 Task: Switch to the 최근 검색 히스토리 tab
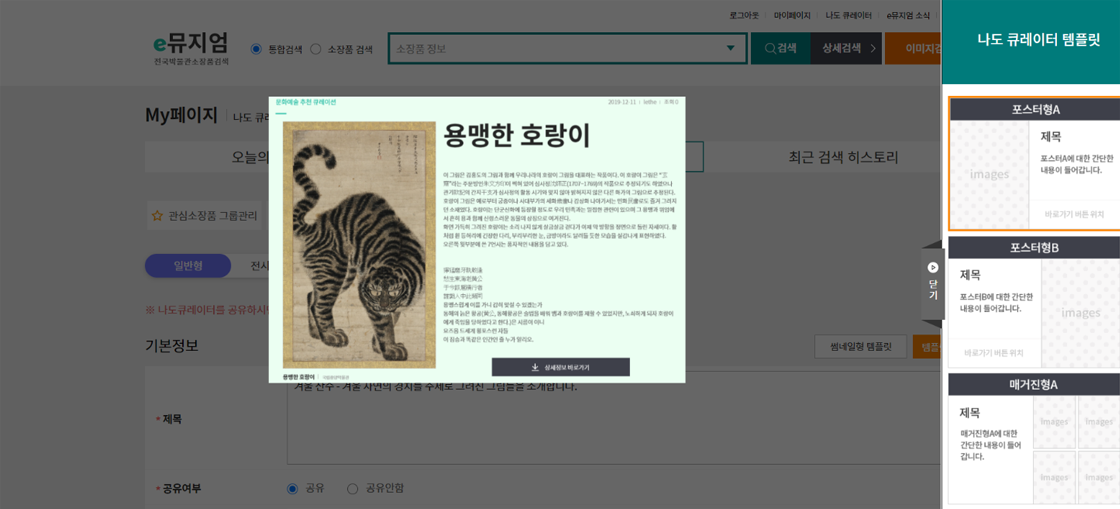click(x=843, y=157)
